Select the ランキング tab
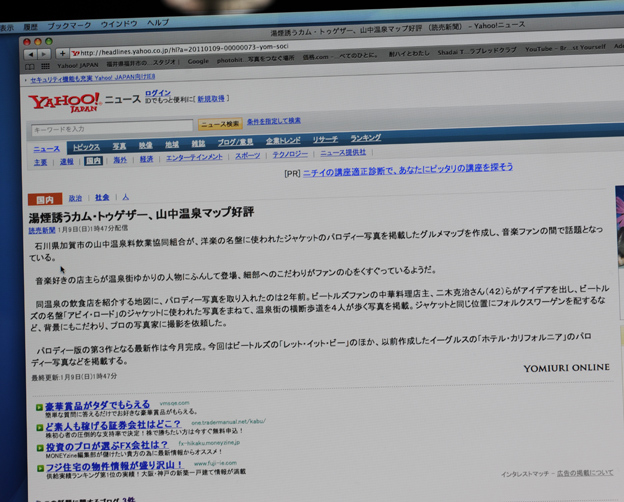This screenshot has height=502, width=624. tap(365, 138)
